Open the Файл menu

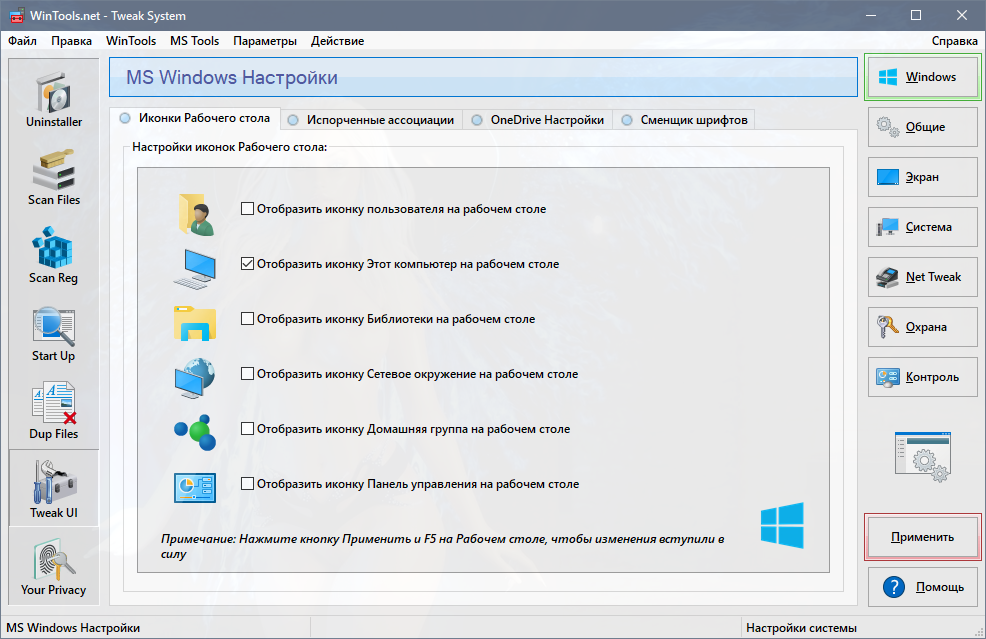22,41
